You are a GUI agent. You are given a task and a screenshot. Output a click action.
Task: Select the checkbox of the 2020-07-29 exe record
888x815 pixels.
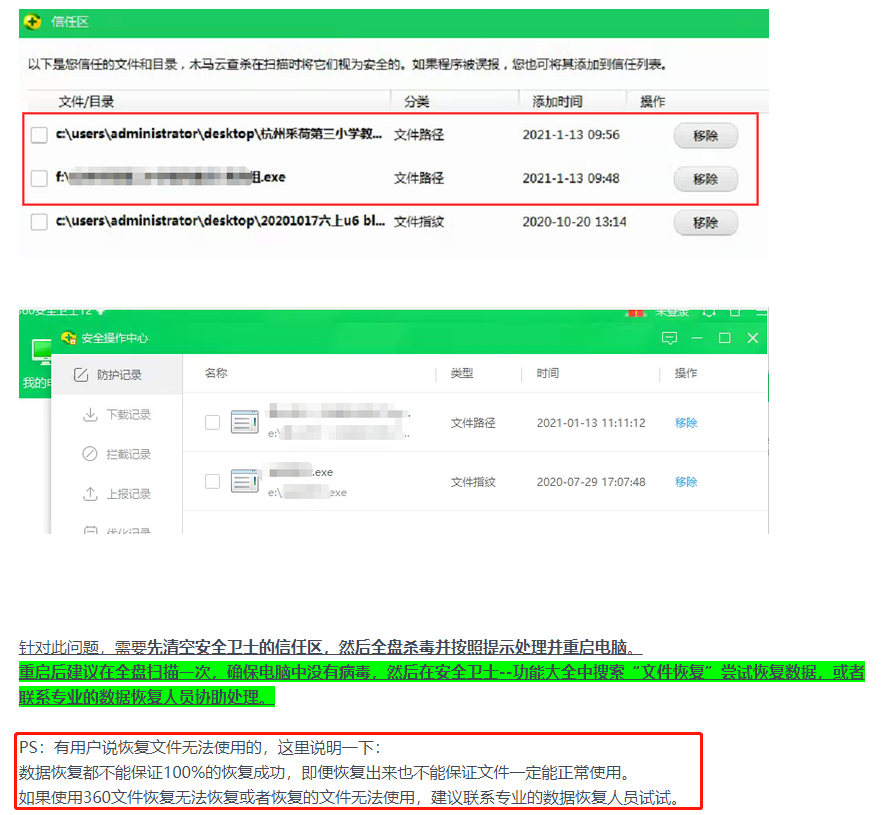click(x=212, y=481)
